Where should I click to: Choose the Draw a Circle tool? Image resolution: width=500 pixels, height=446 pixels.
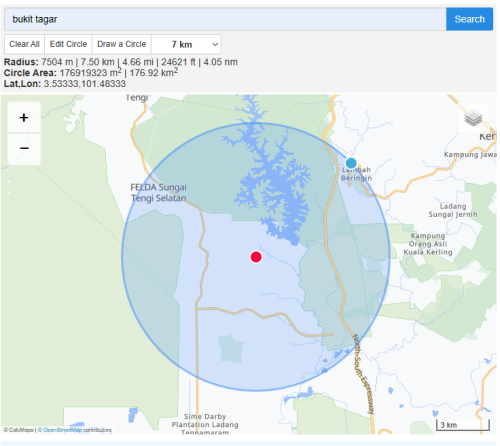pyautogui.click(x=122, y=44)
